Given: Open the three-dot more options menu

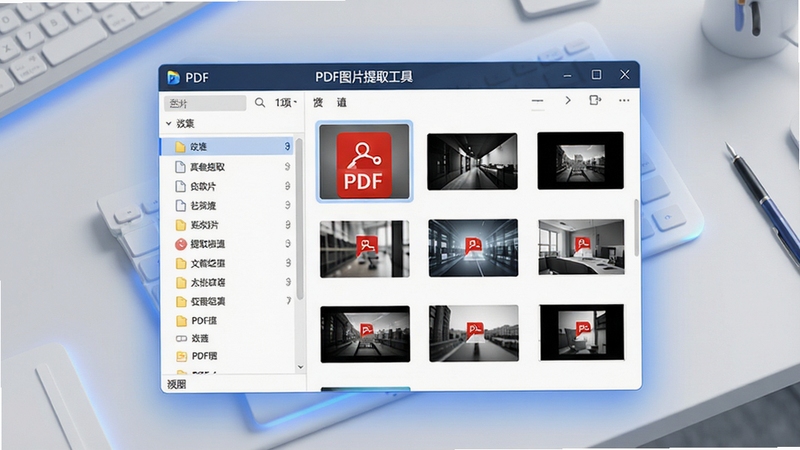Looking at the screenshot, I should 624,101.
